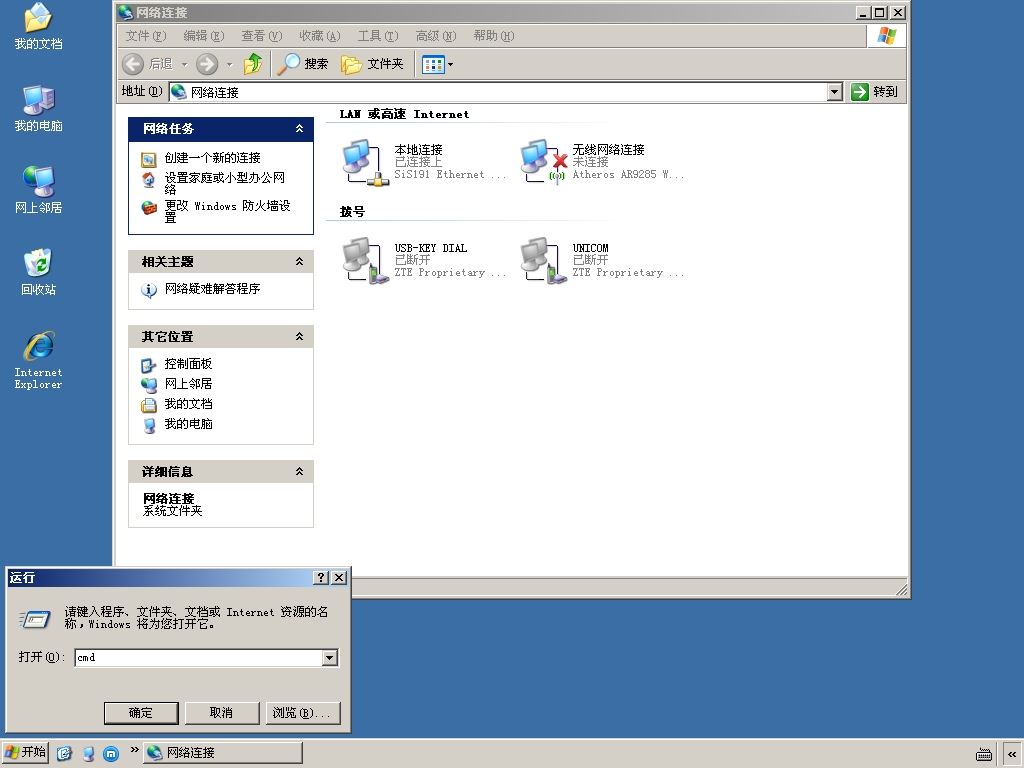Open the Run dialog 打开 combo dropdown arrow

(x=330, y=658)
